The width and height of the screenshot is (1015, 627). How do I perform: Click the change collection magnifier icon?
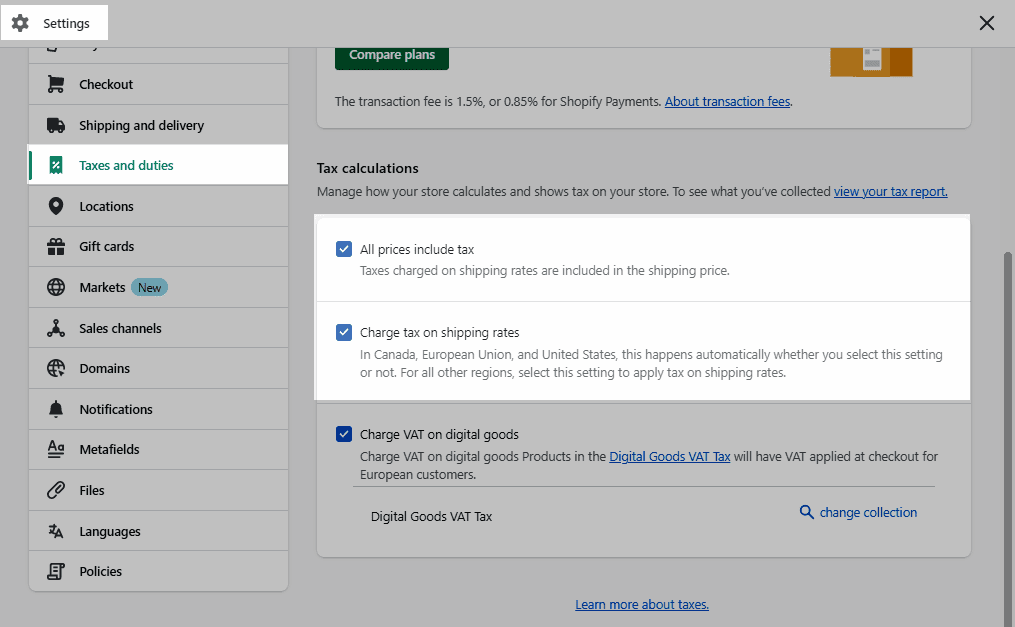tap(806, 512)
